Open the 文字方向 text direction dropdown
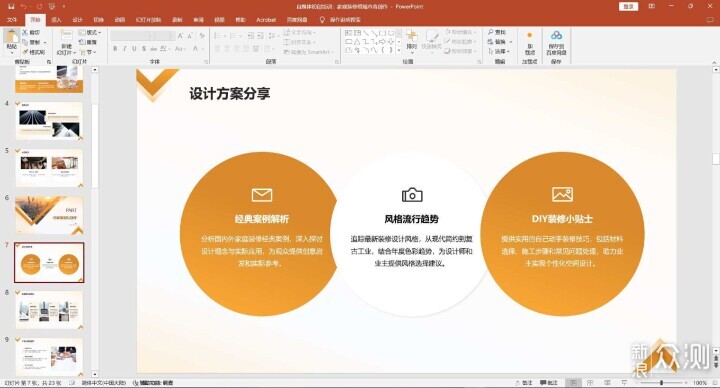 click(x=300, y=33)
